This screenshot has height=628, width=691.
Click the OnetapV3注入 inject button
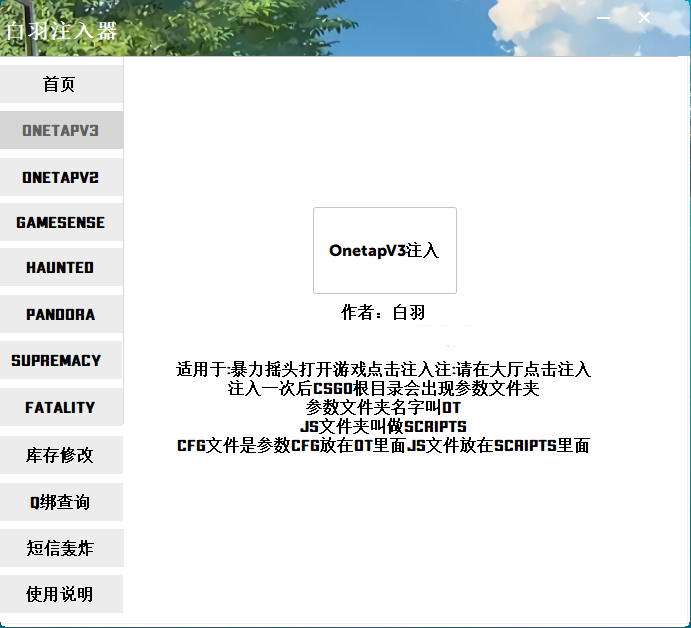[x=385, y=250]
